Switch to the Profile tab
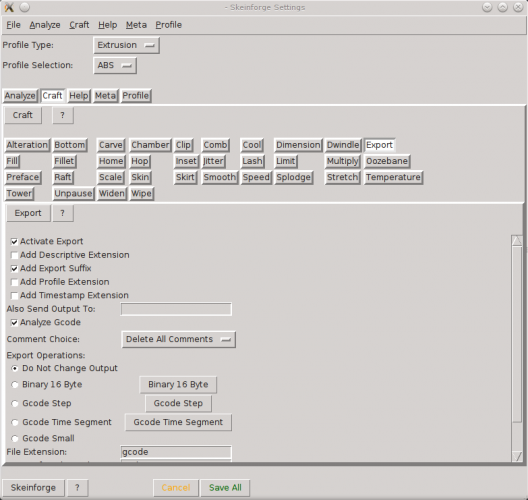The height and width of the screenshot is (500, 528). click(136, 96)
